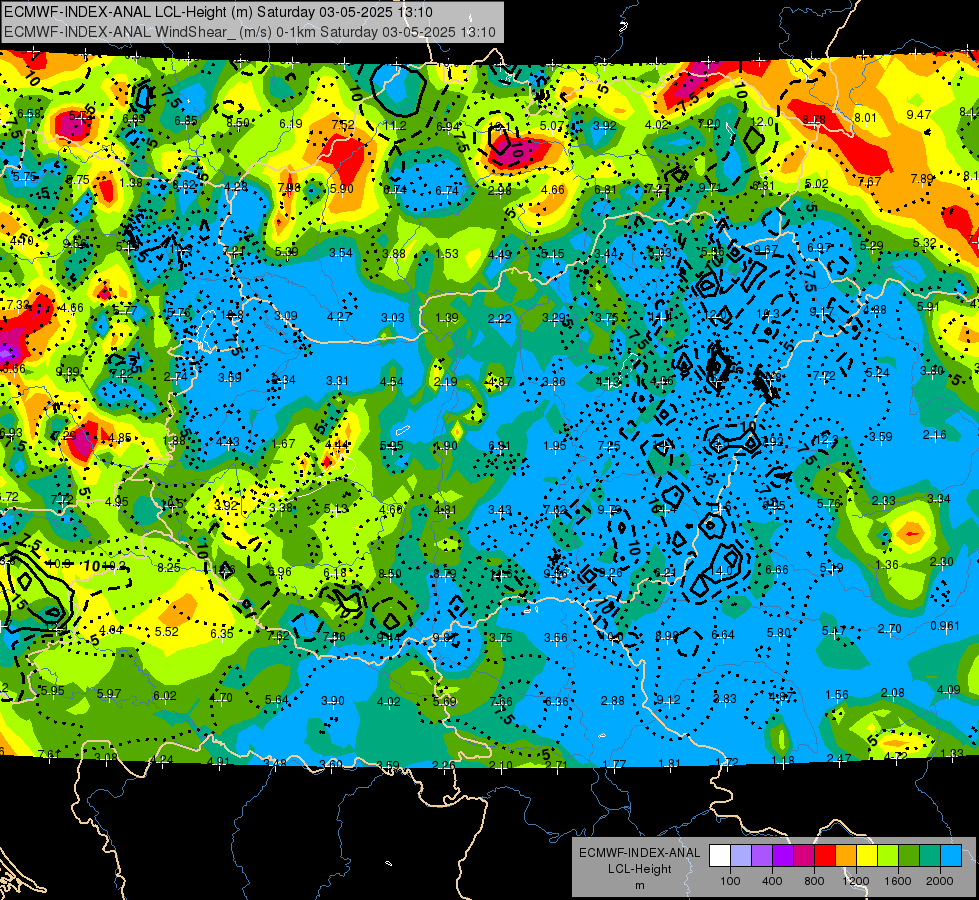
Task: Click the wind shear value 3.03
Action: (x=393, y=318)
